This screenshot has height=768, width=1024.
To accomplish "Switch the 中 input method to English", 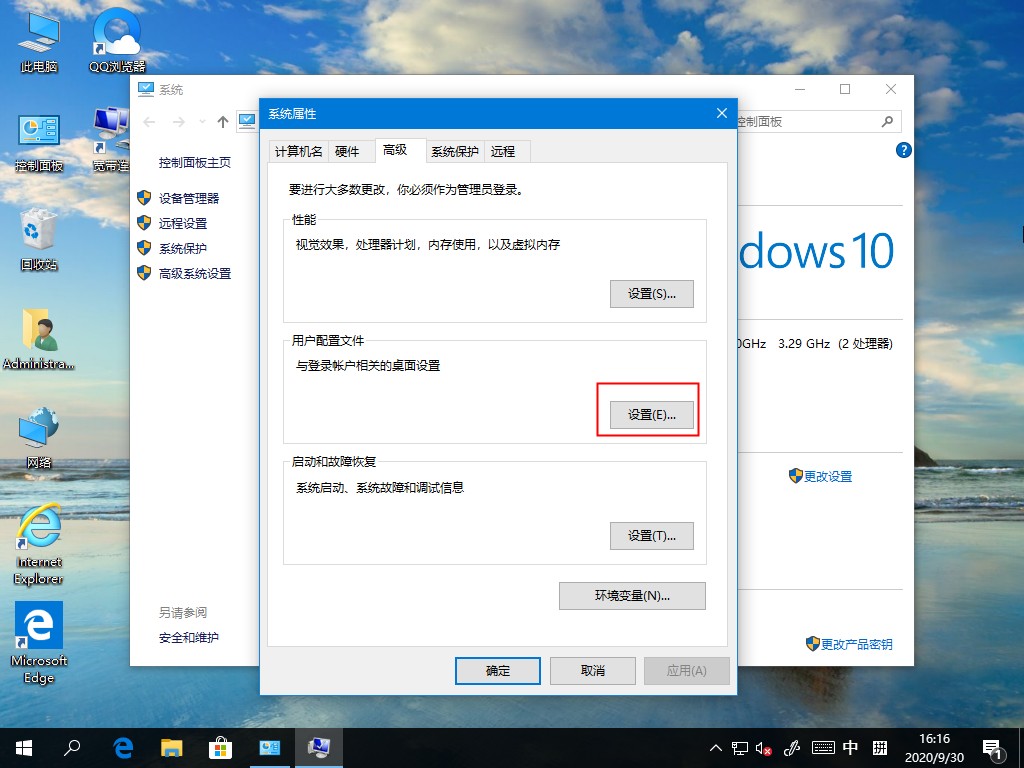I will pos(851,747).
